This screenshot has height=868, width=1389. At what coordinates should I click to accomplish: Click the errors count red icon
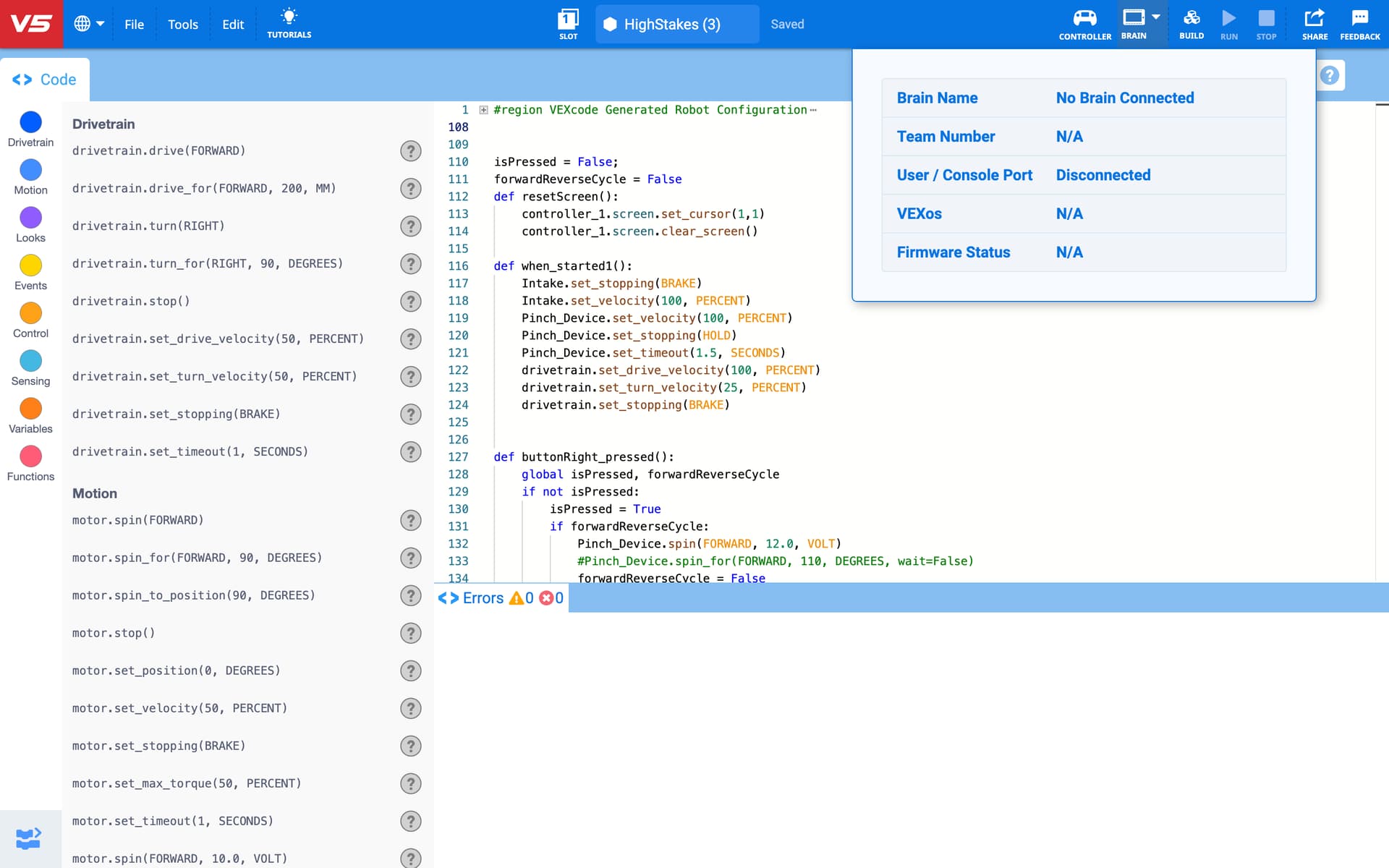coord(547,598)
